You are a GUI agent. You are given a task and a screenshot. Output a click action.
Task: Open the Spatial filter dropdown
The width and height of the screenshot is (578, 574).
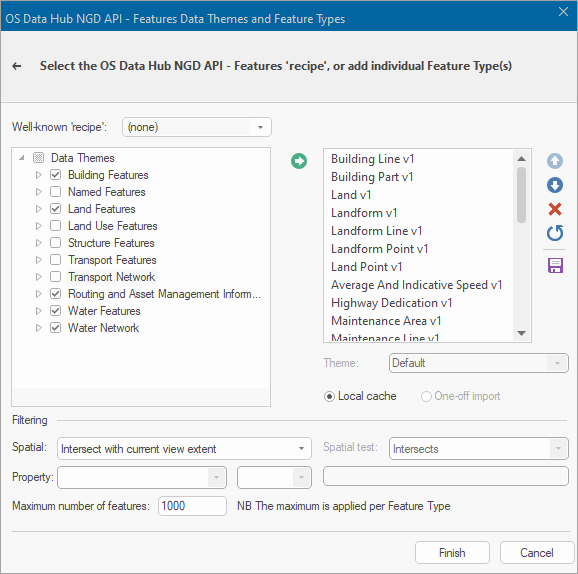pos(301,449)
